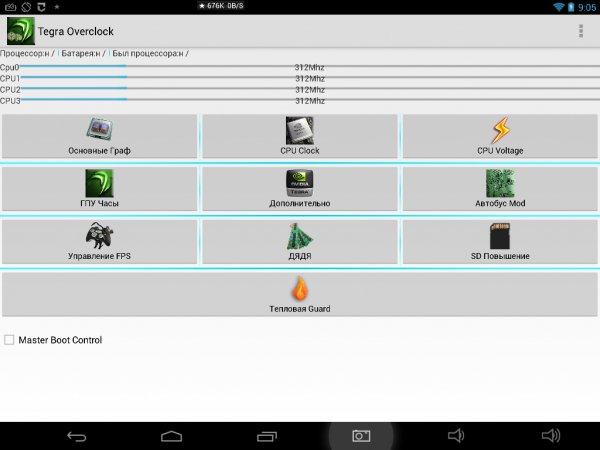Tap the Tegra Overclock app logo
The height and width of the screenshot is (450, 600).
pyautogui.click(x=21, y=31)
